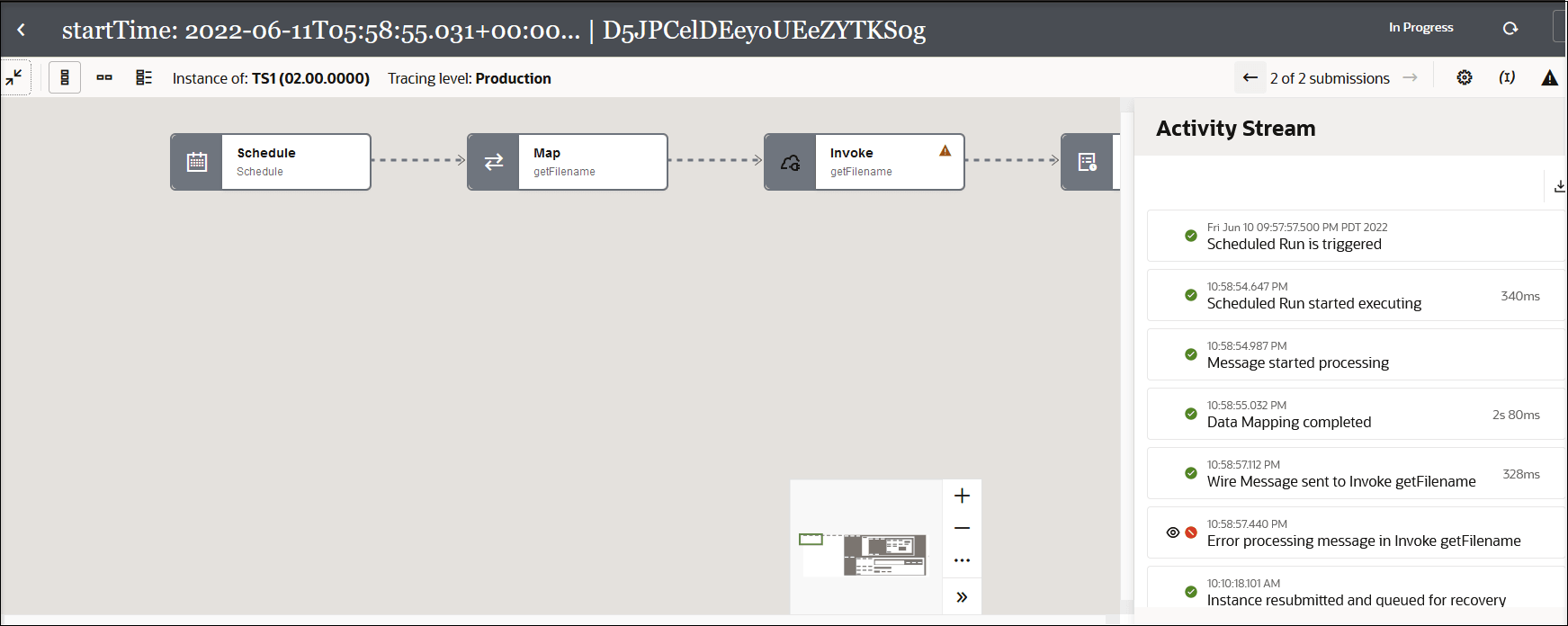Click the instance title D5JPCelDEeyoUEeZYTKS0g

point(764,30)
